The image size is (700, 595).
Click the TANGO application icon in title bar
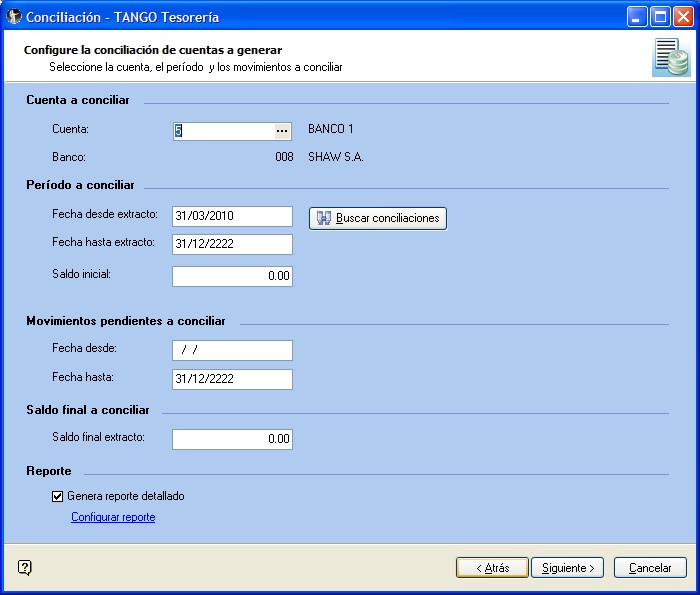13,17
